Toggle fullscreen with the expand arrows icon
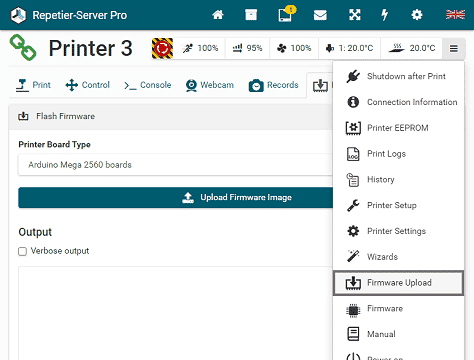Image resolution: width=474 pixels, height=360 pixels. [x=355, y=15]
